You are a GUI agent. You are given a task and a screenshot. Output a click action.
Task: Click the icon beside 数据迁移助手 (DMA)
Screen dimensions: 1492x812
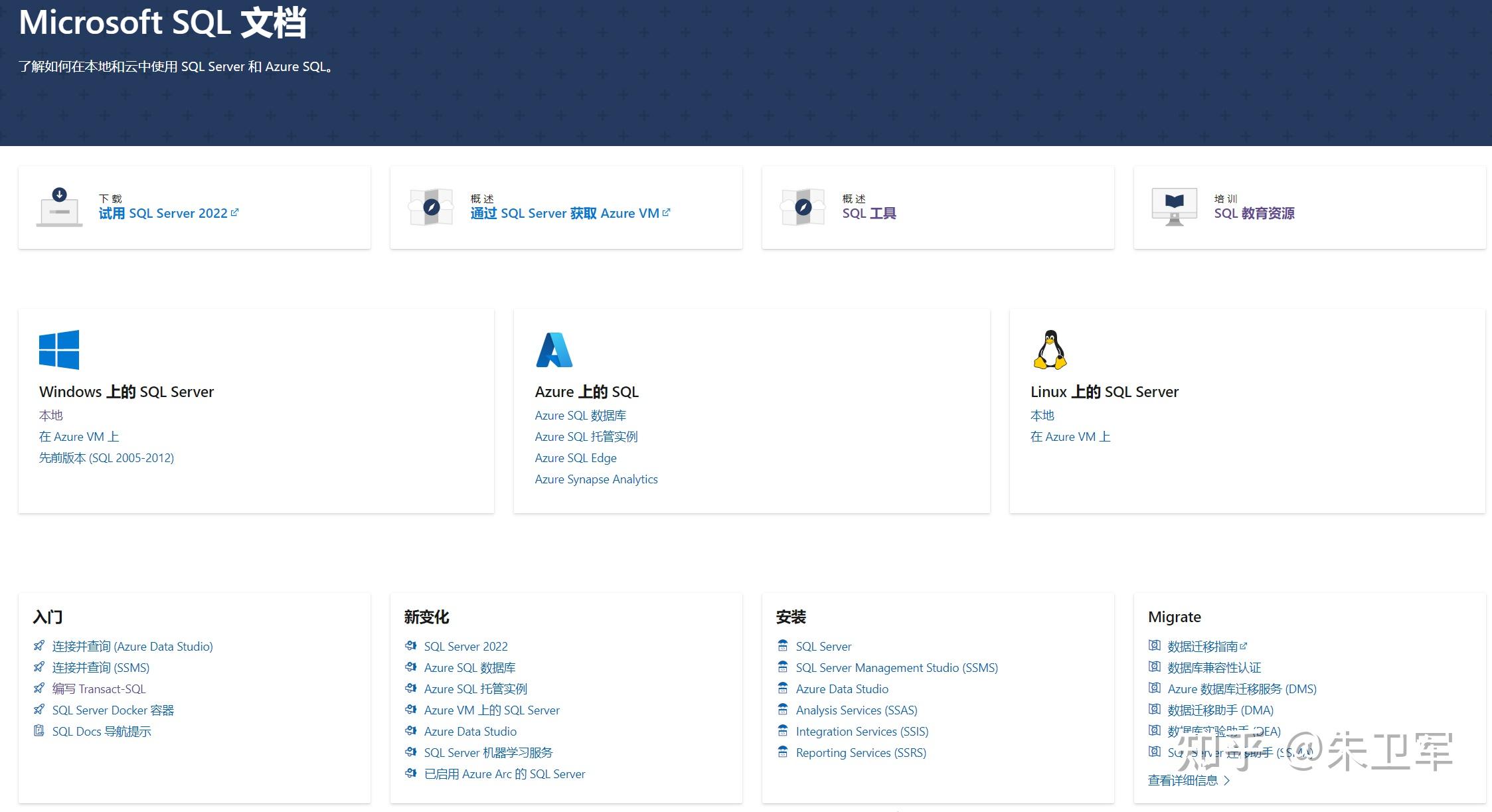[1155, 709]
